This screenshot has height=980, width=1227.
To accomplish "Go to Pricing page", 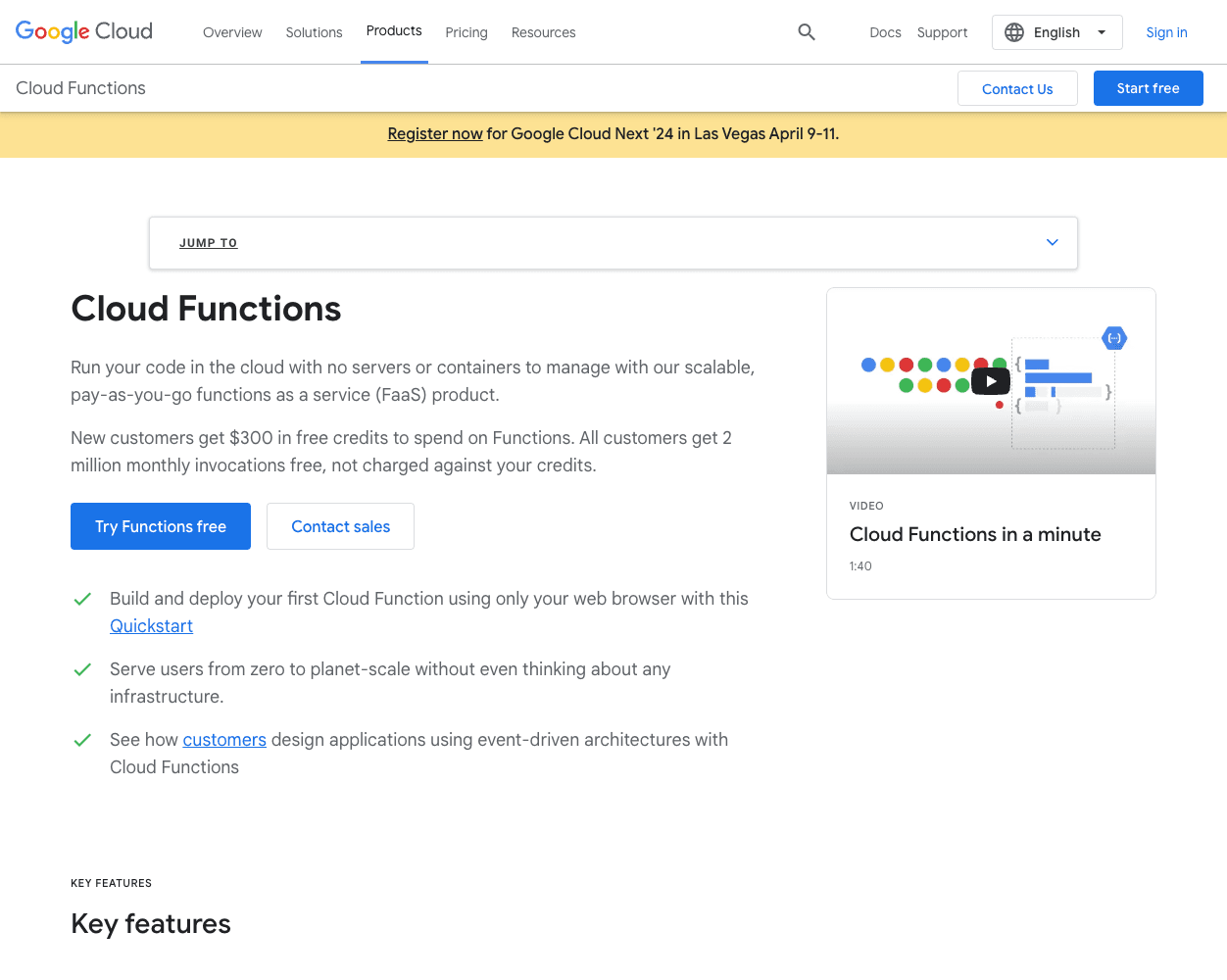I will click(x=466, y=32).
